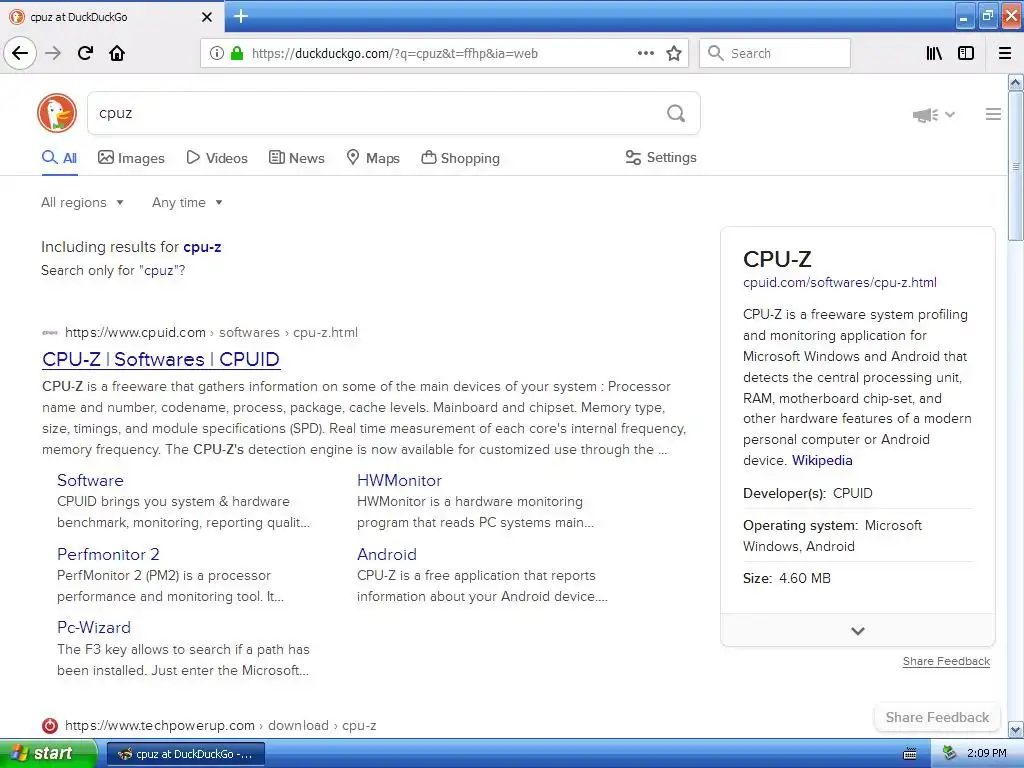Click the scrollbar up arrow

click(1016, 82)
